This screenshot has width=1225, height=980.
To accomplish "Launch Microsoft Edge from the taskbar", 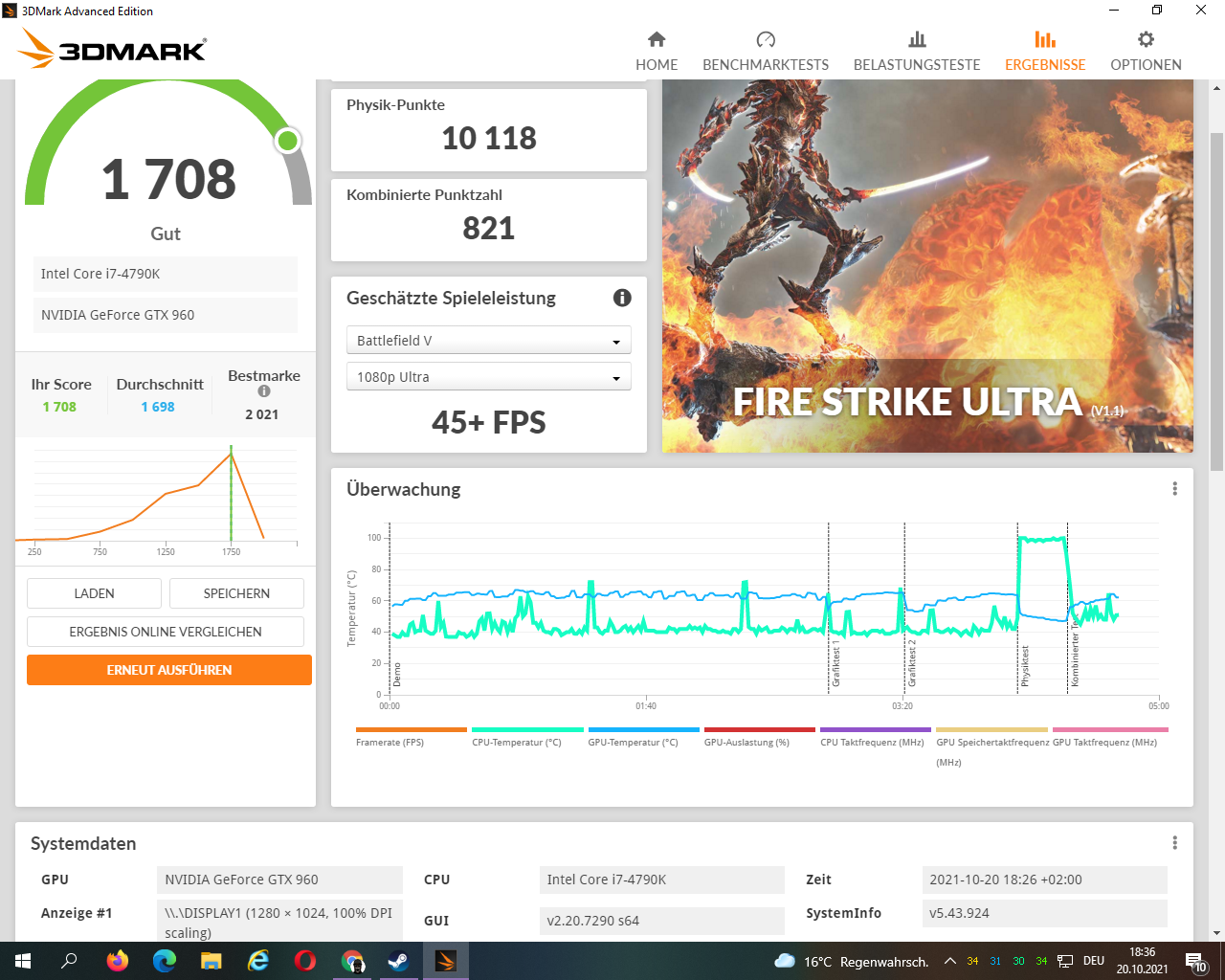I will click(x=164, y=961).
